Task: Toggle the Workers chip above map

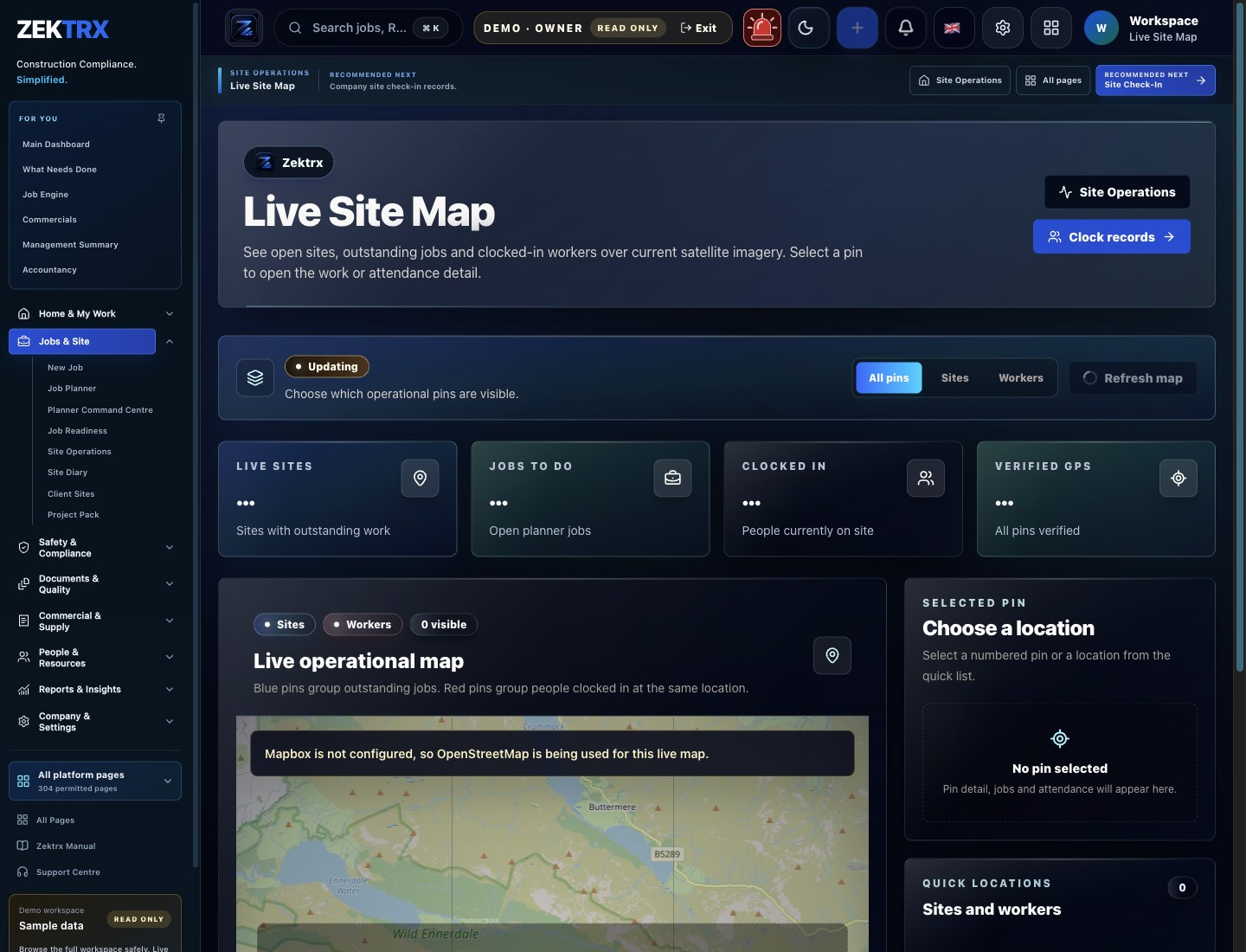Action: pos(362,624)
